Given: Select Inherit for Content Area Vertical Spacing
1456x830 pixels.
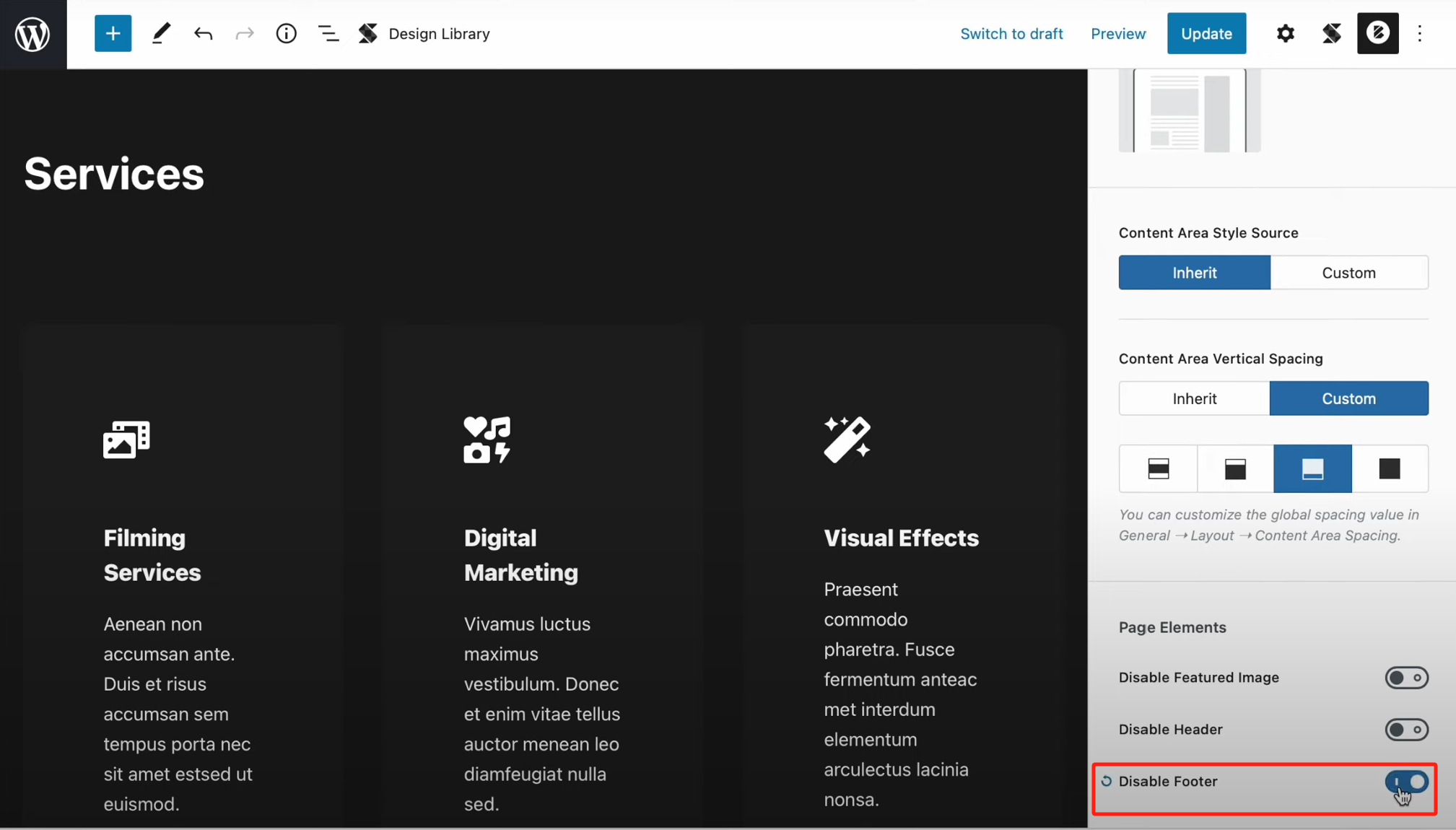Looking at the screenshot, I should 1193,398.
